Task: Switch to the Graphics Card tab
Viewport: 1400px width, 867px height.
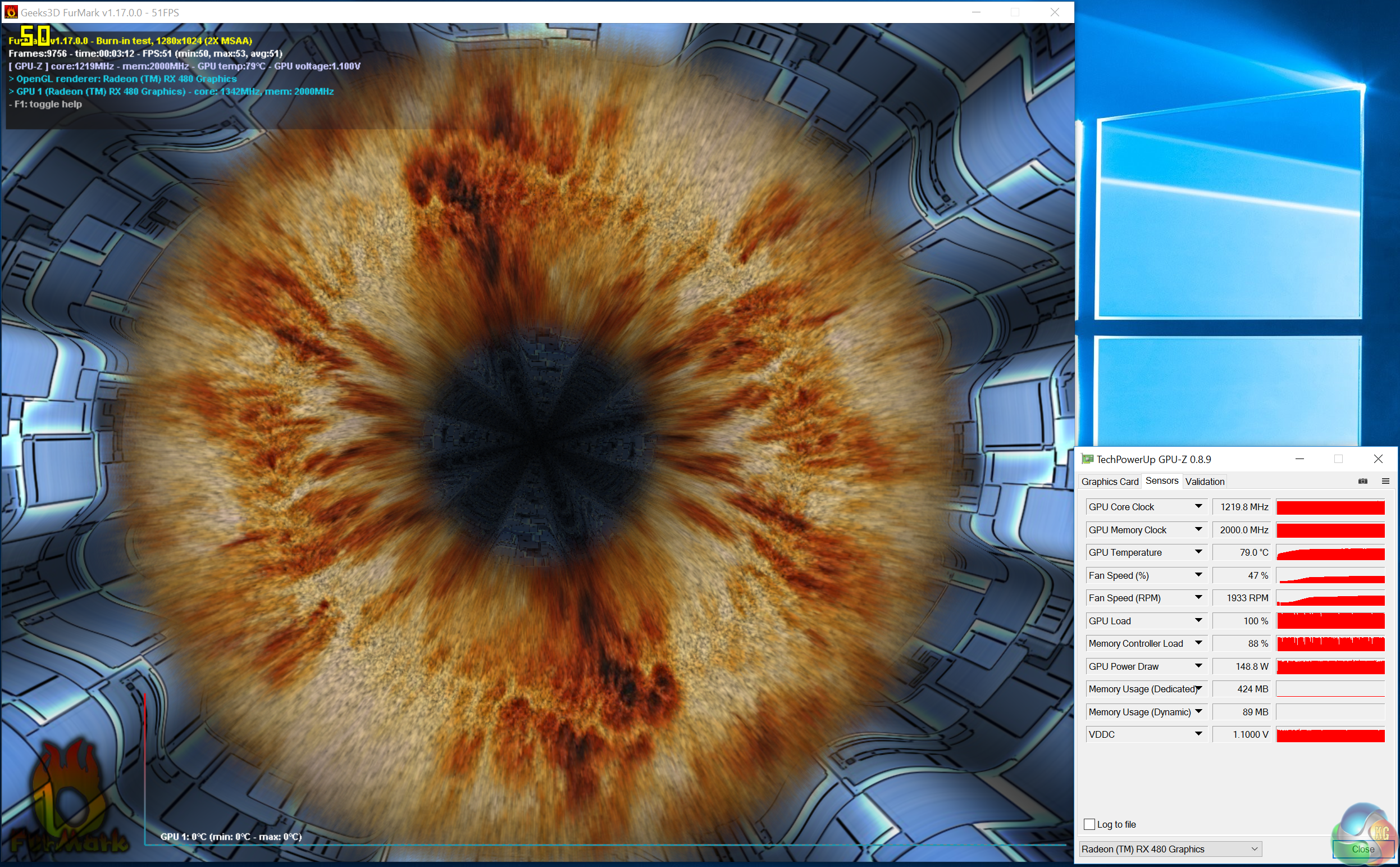Action: click(1110, 482)
